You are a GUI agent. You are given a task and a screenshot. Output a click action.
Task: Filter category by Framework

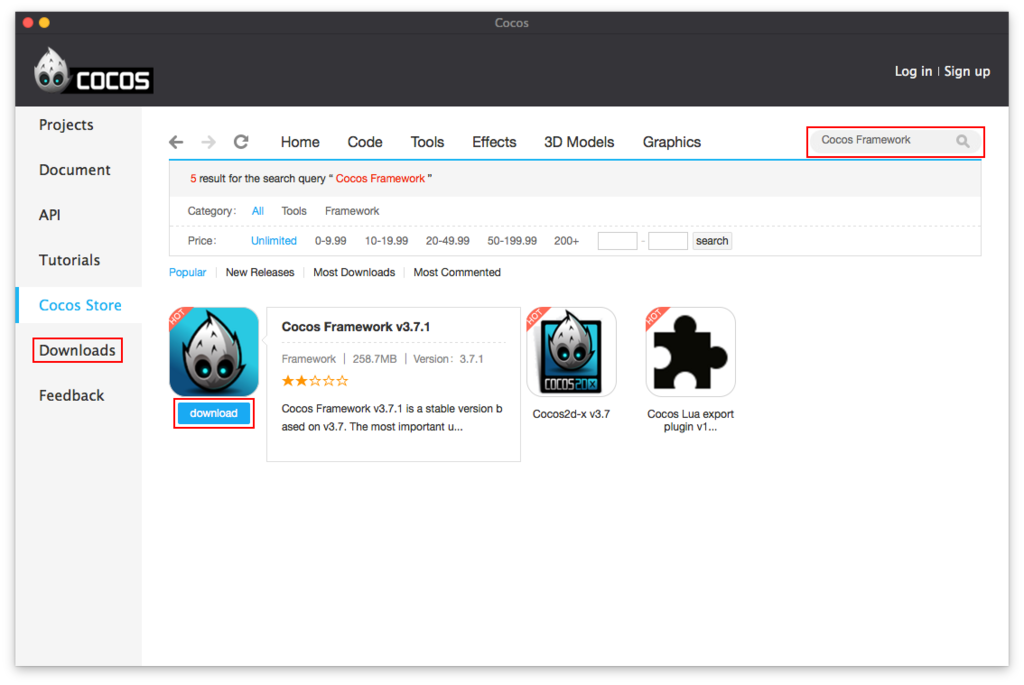pyautogui.click(x=352, y=211)
